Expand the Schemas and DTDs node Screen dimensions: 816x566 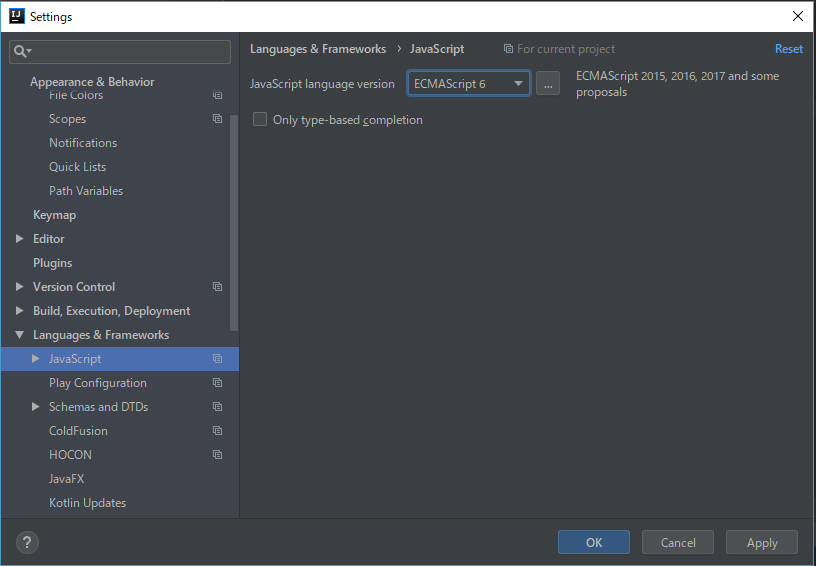click(35, 406)
